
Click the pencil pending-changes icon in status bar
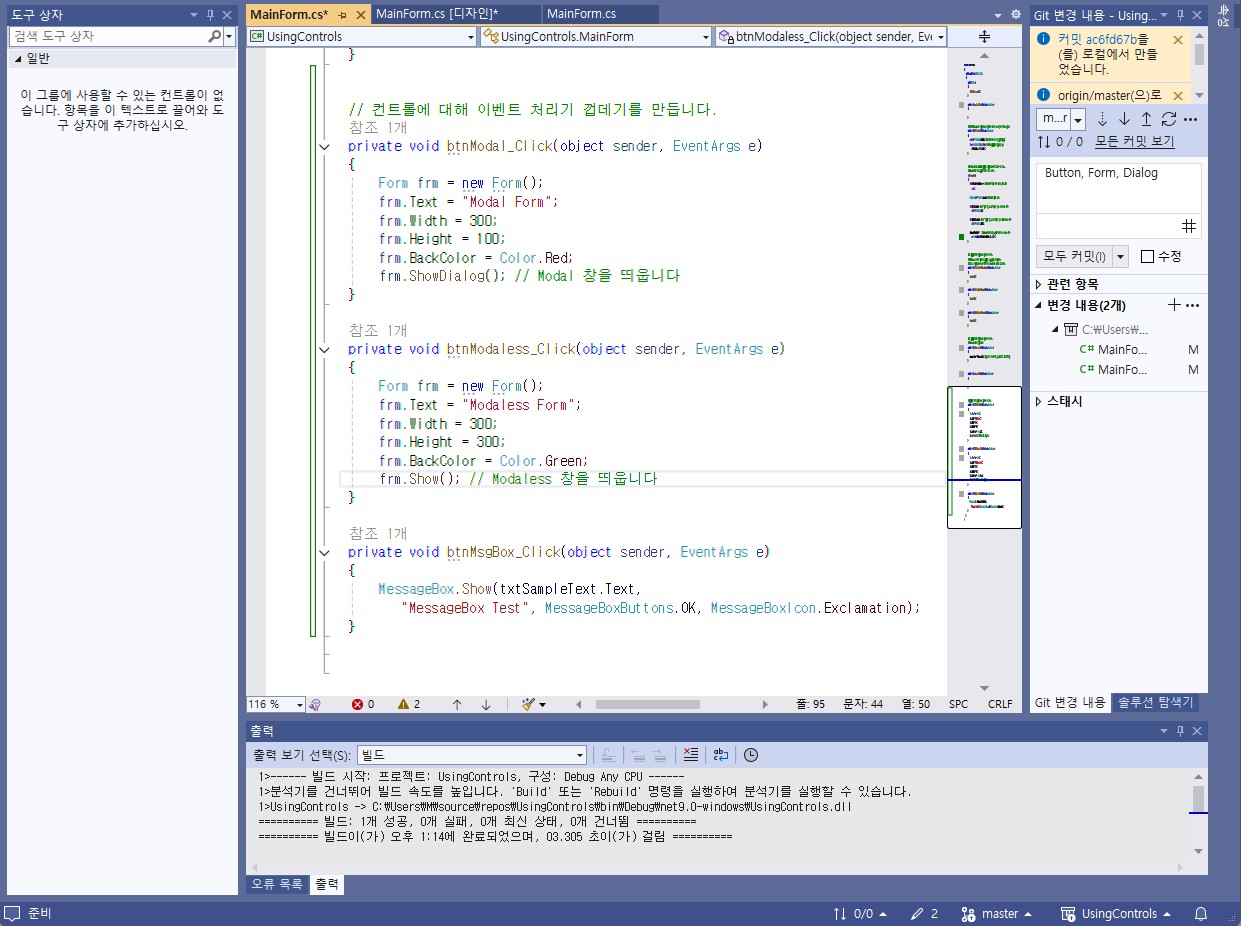coord(917,914)
